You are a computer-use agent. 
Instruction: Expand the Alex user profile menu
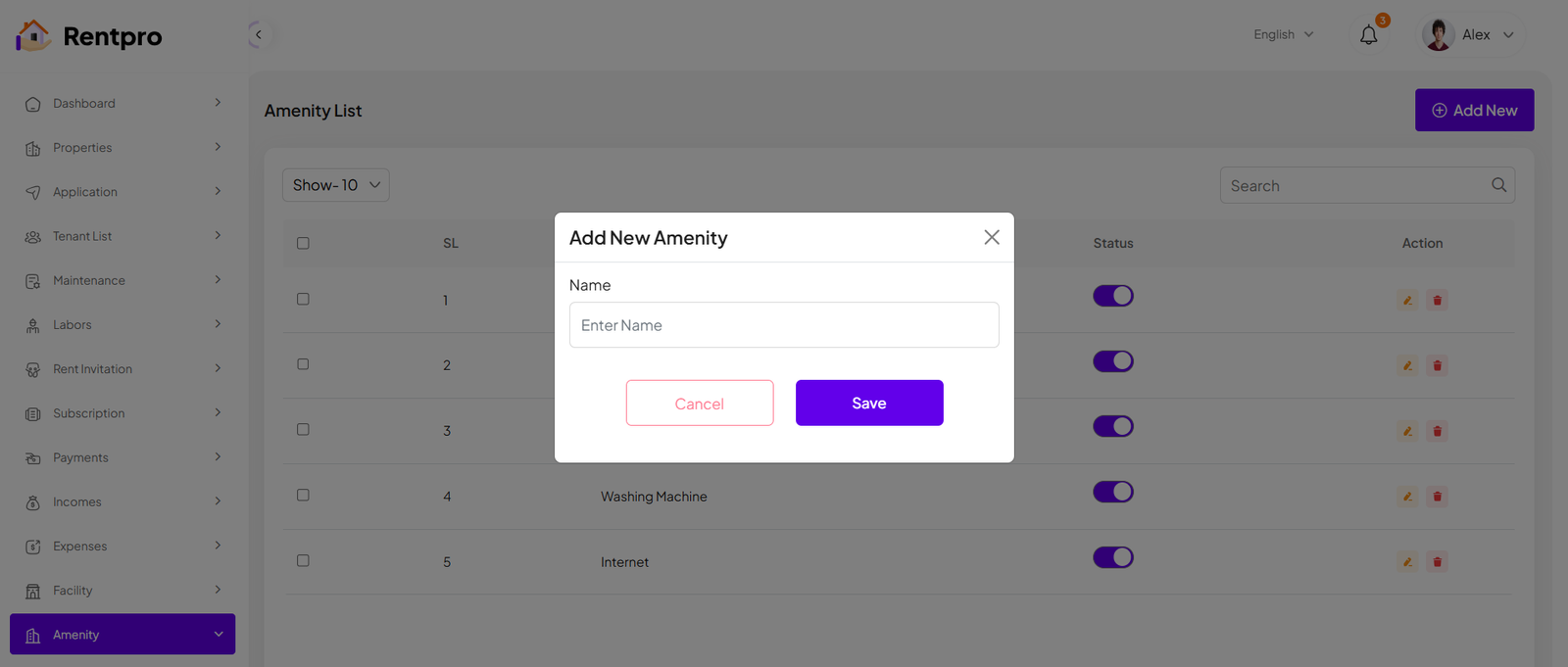(x=1473, y=34)
